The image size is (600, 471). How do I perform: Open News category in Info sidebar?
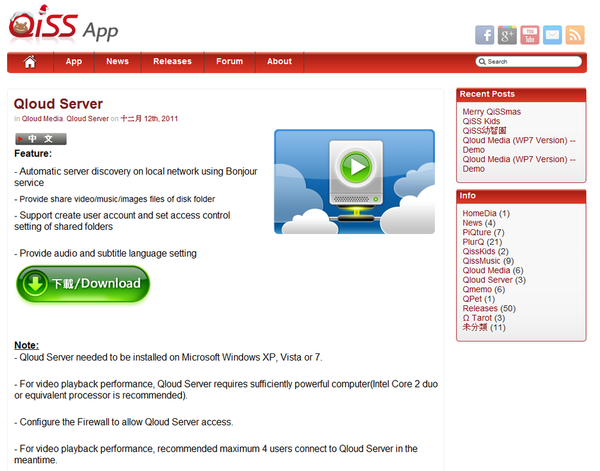(x=472, y=223)
